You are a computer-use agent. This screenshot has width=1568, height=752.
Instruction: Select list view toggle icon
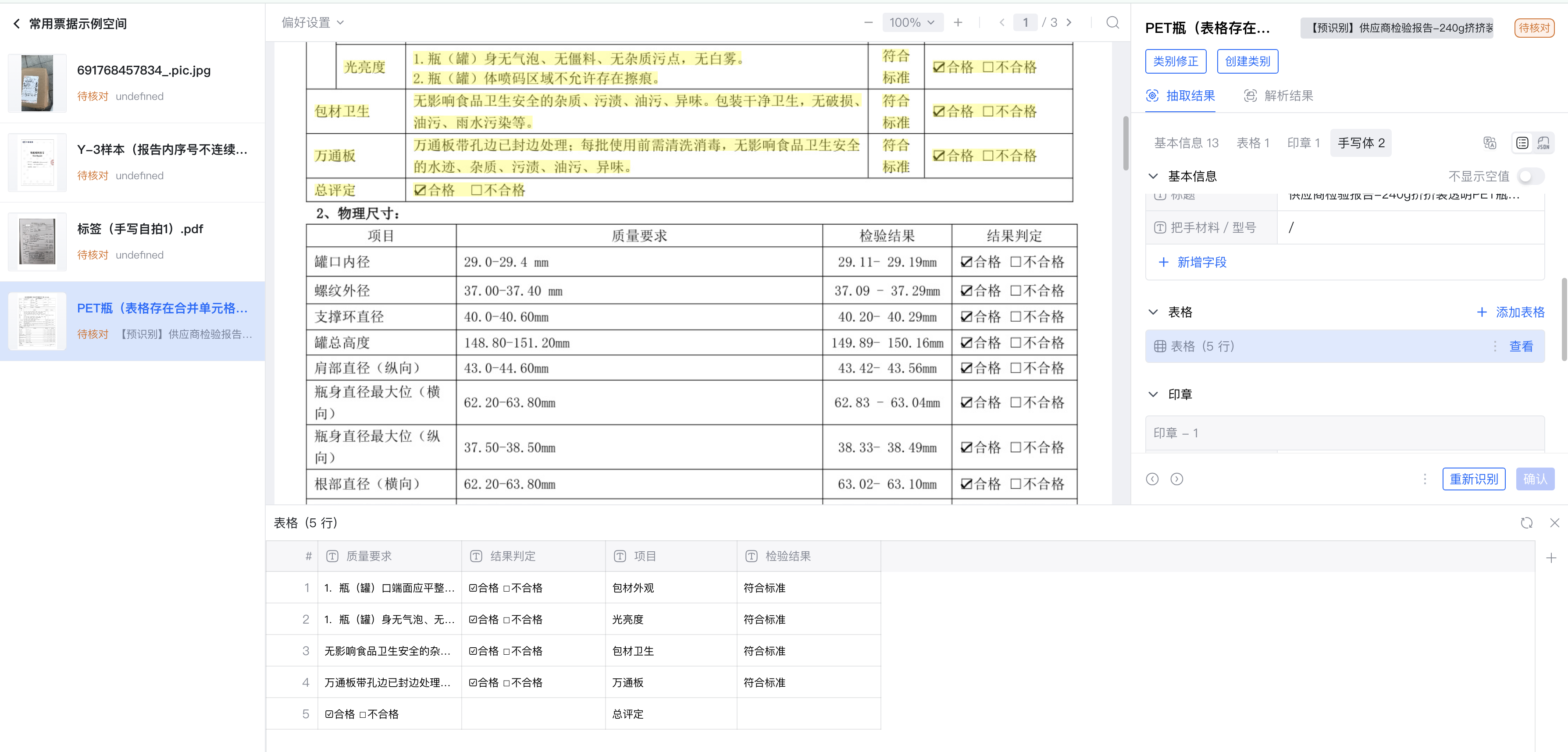(1522, 143)
